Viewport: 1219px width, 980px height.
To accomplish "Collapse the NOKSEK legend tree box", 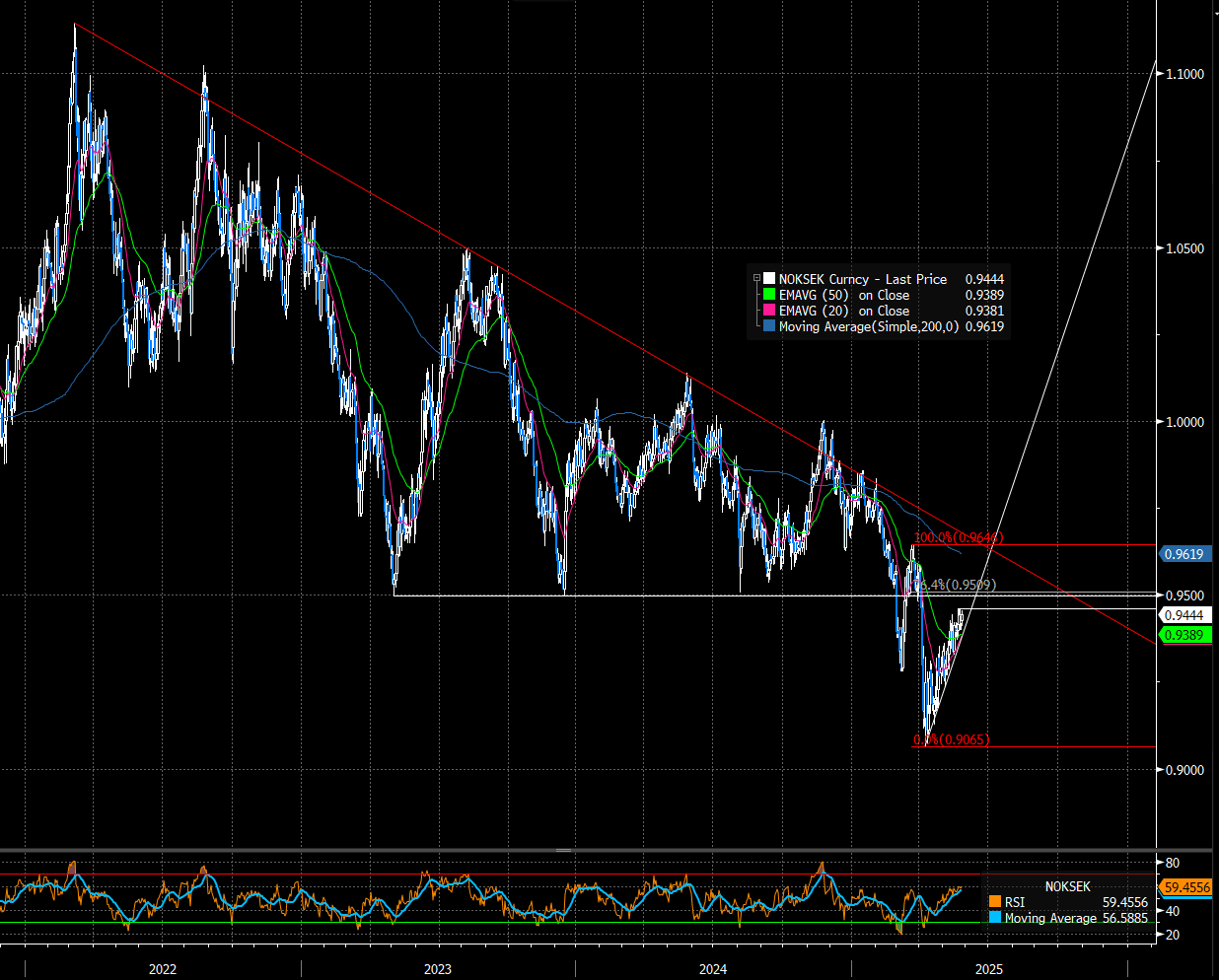I will point(756,279).
